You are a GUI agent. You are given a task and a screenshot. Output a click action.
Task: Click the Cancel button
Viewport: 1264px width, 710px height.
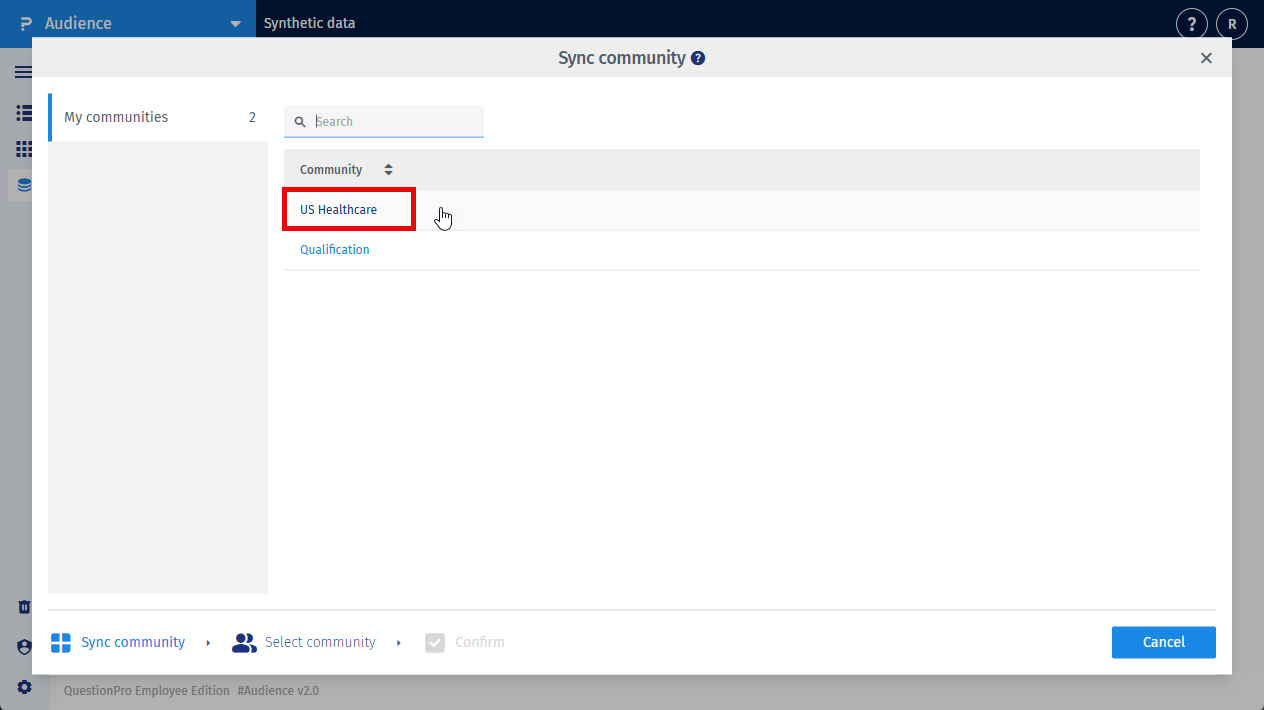pos(1163,642)
